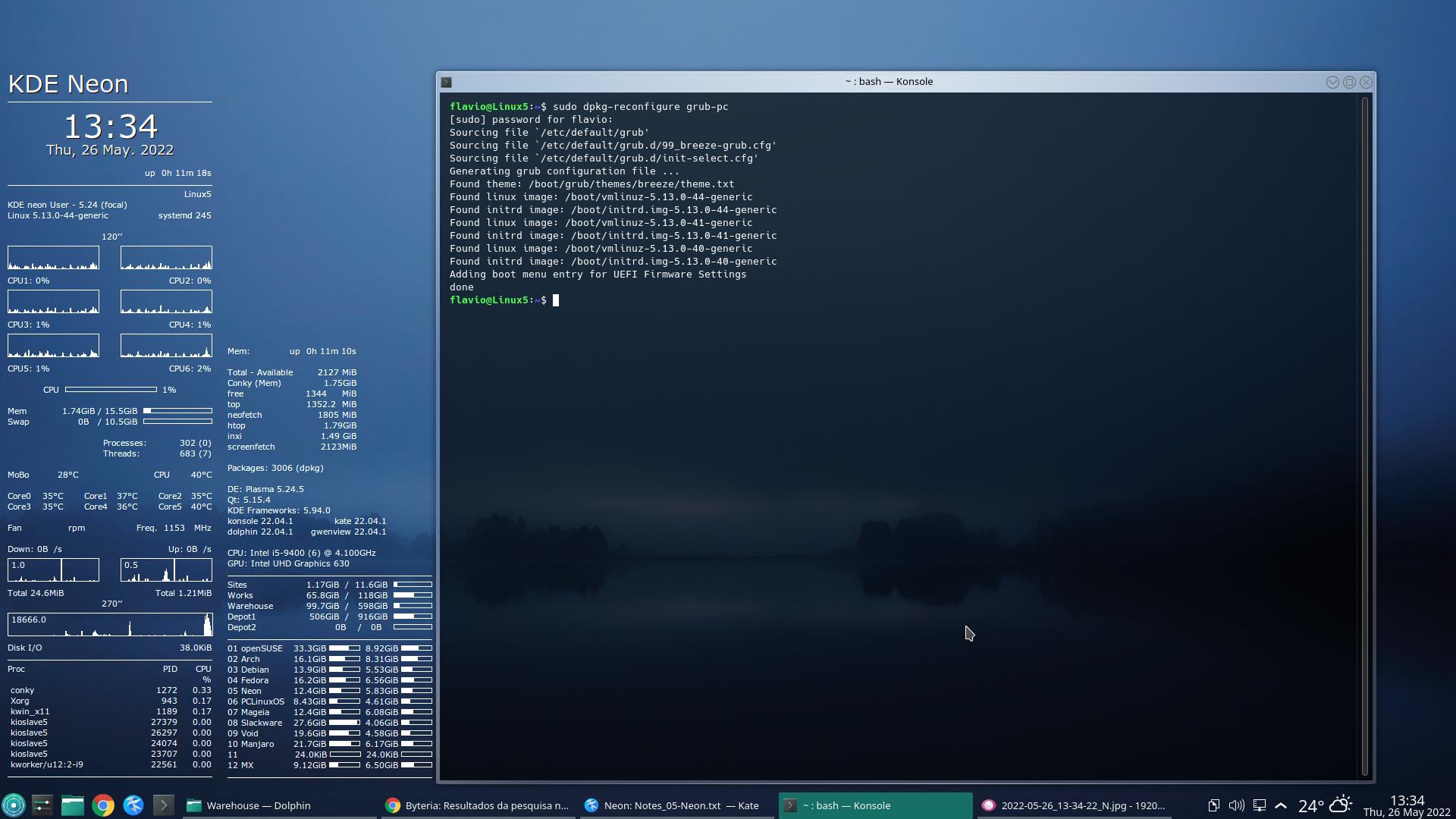
Task: Click the CPU1 usage graph
Action: point(53,258)
